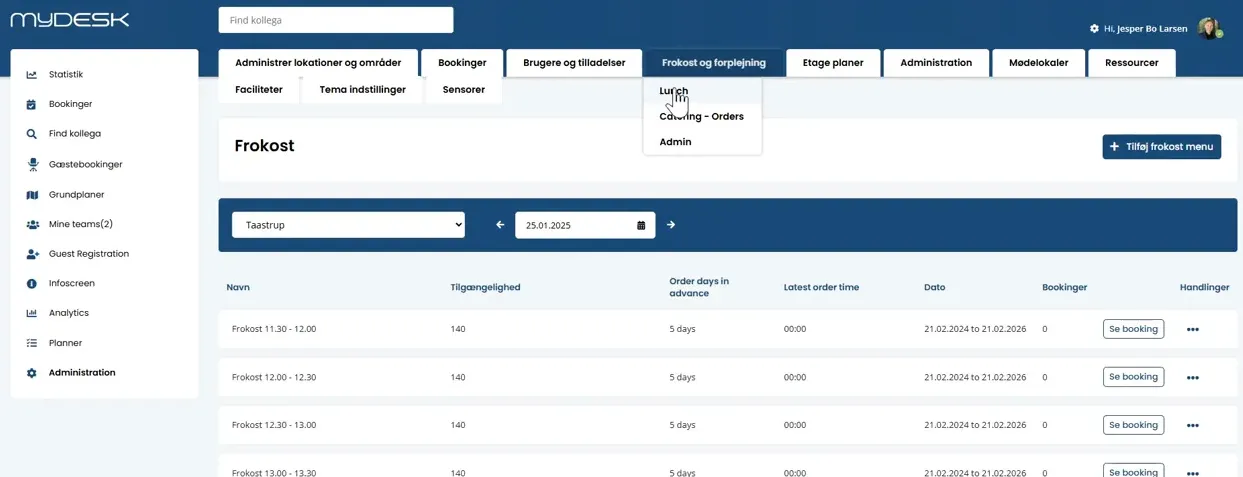Open Guest Registration in sidebar

coord(89,254)
